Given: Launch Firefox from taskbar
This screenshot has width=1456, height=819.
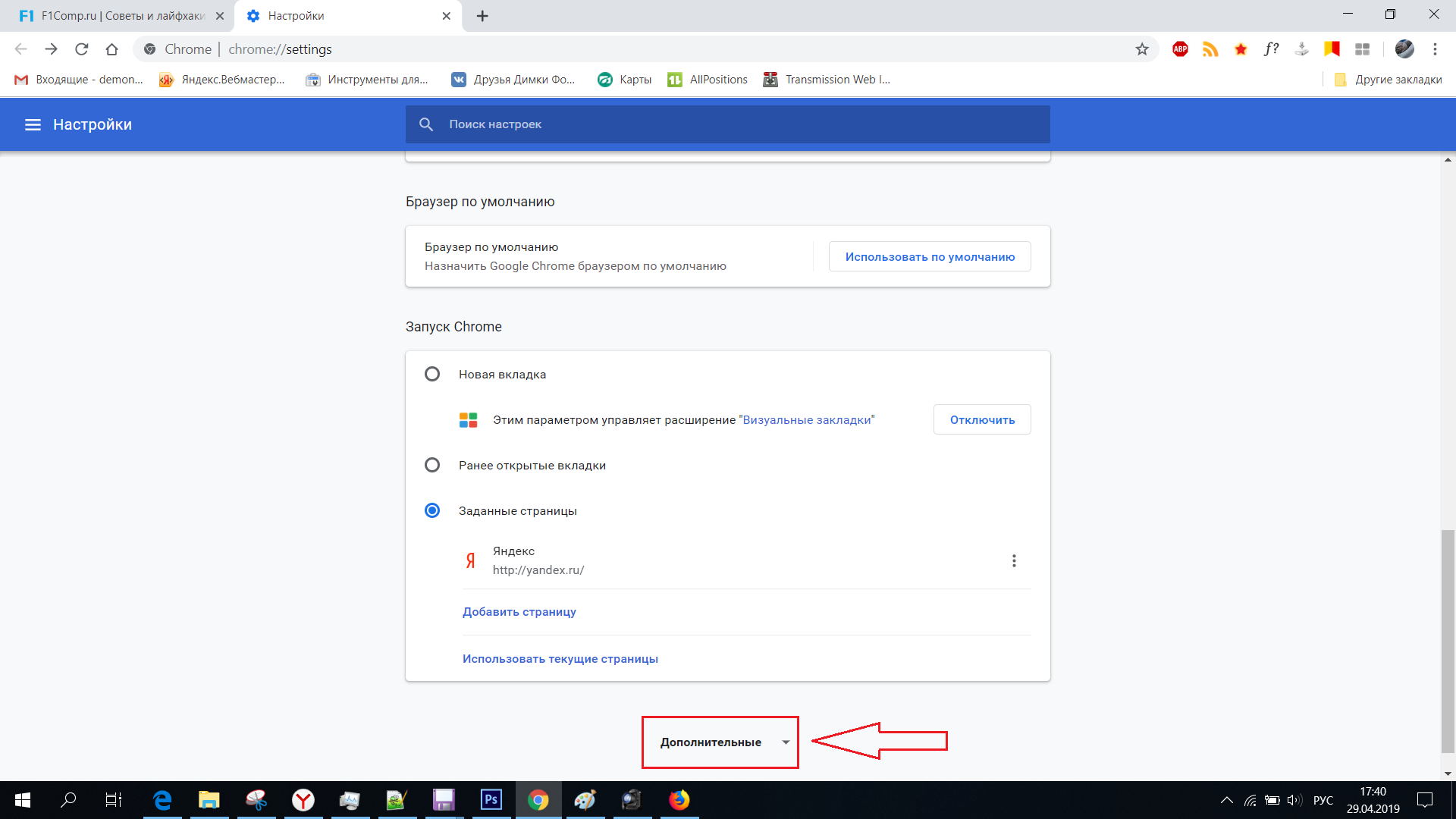Looking at the screenshot, I should tap(679, 800).
